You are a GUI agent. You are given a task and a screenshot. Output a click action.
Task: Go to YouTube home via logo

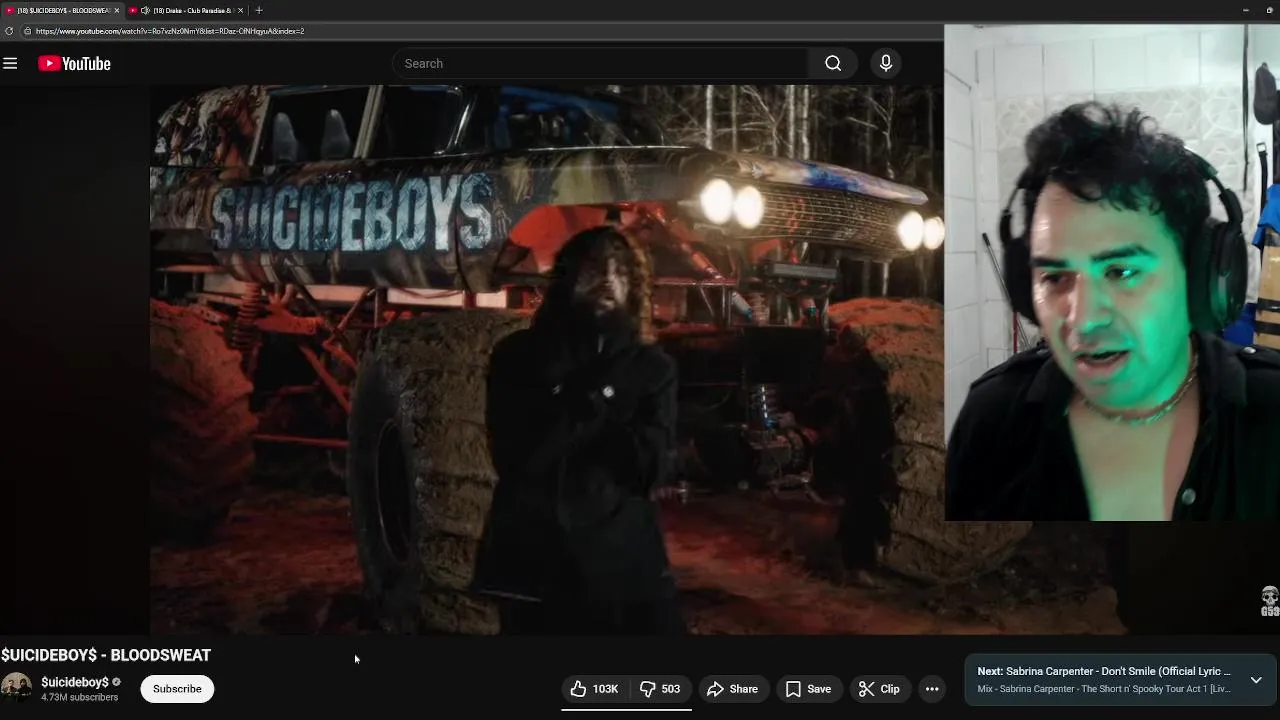coord(74,64)
